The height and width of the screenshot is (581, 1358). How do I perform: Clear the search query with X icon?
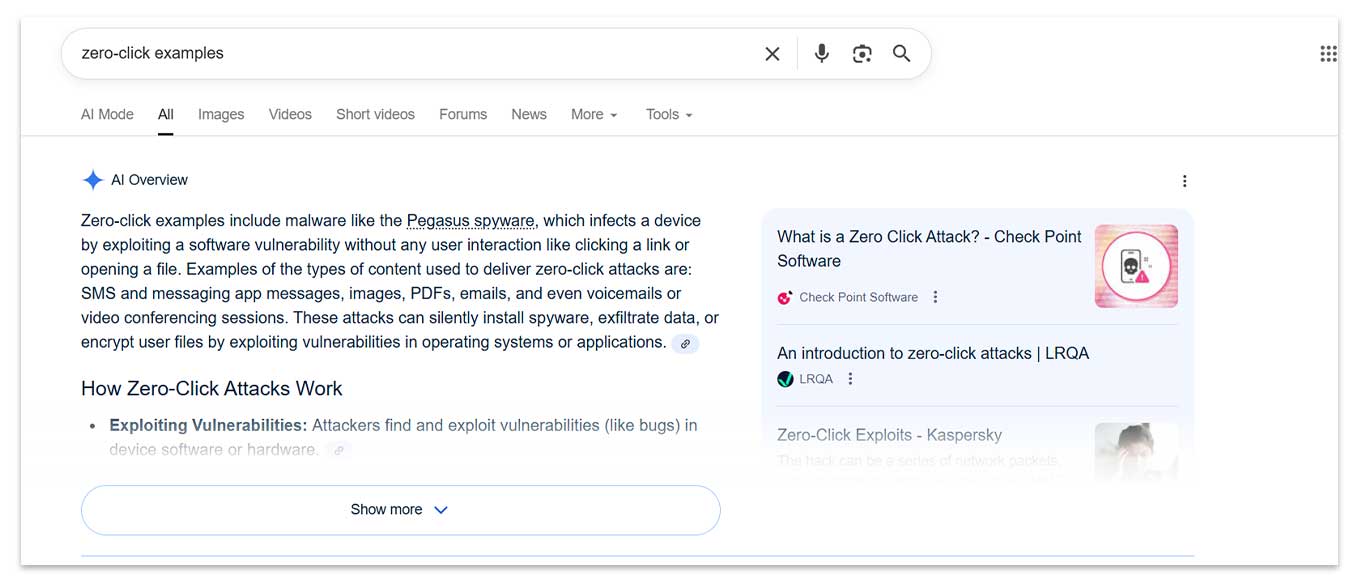772,54
